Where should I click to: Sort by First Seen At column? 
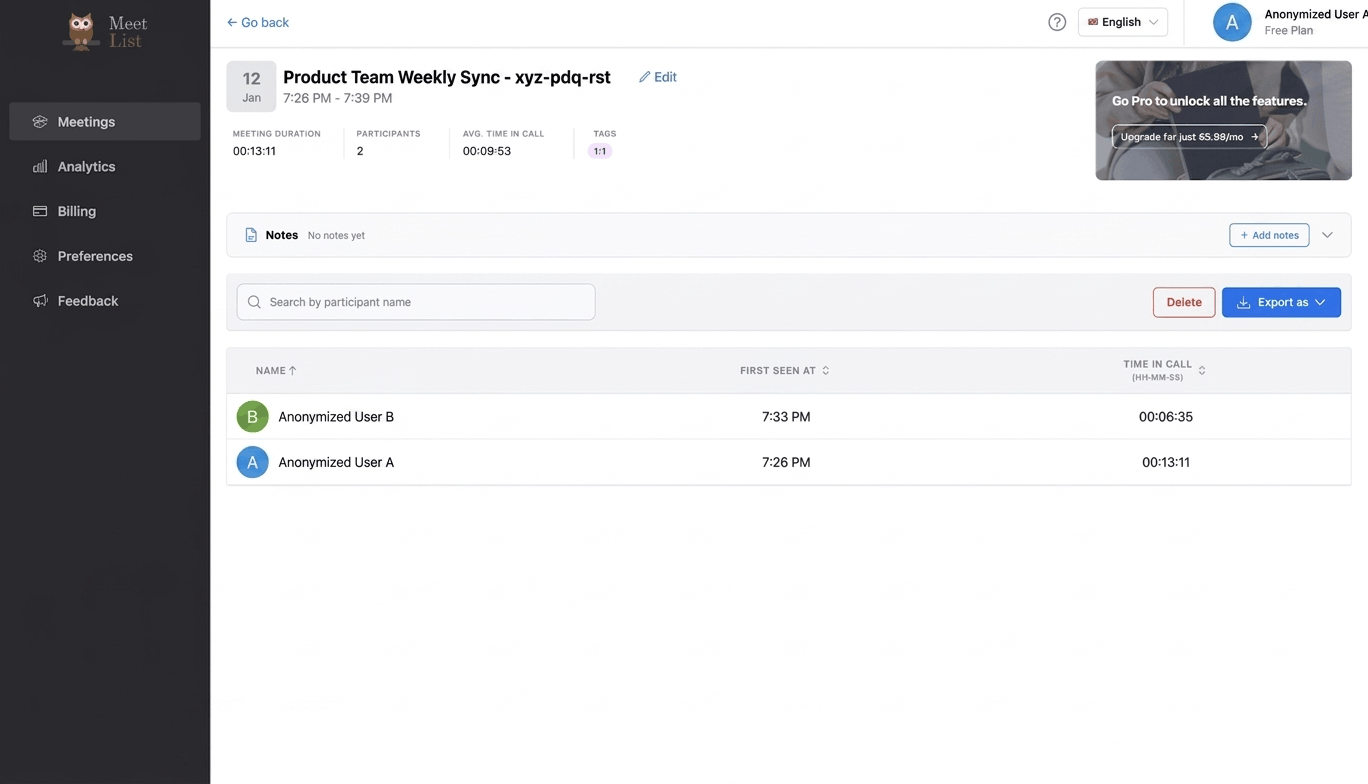(785, 371)
